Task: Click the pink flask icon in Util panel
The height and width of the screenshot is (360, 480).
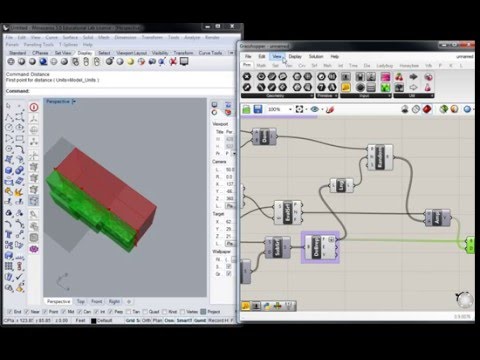Action: point(428,88)
